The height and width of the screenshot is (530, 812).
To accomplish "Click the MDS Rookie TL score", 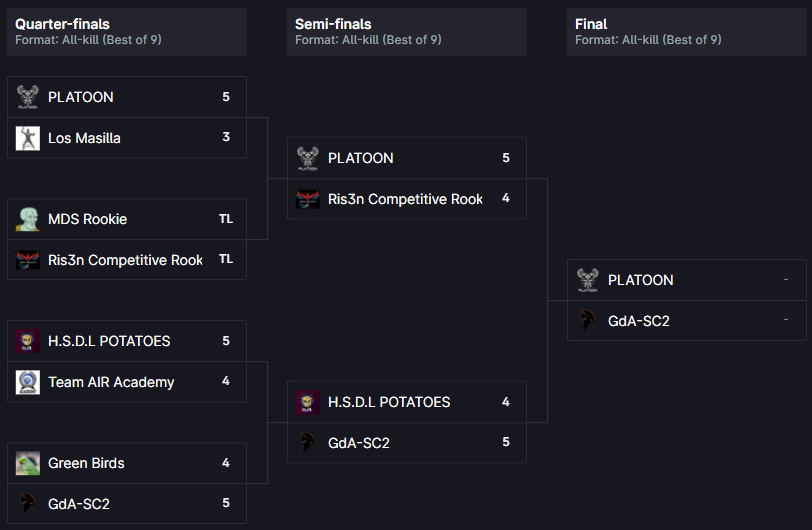I will 226,219.
